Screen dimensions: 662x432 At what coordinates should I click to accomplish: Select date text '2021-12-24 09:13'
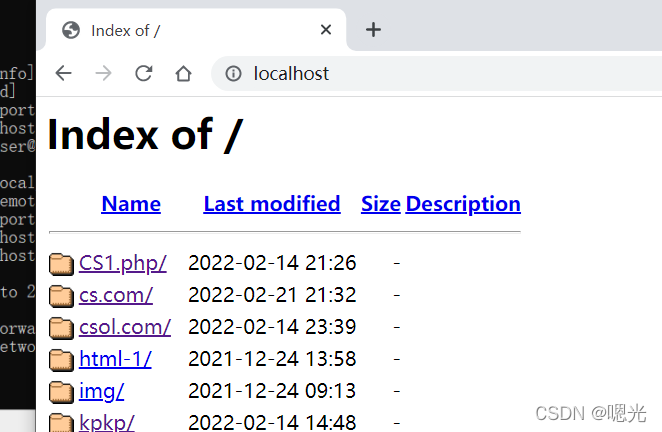(x=272, y=391)
